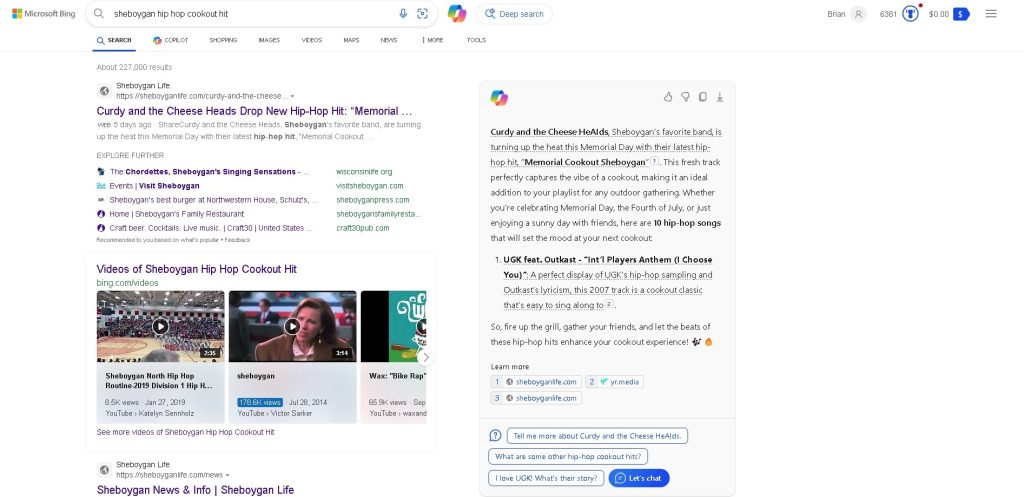
Task: Switch to the News tab
Action: [x=389, y=40]
